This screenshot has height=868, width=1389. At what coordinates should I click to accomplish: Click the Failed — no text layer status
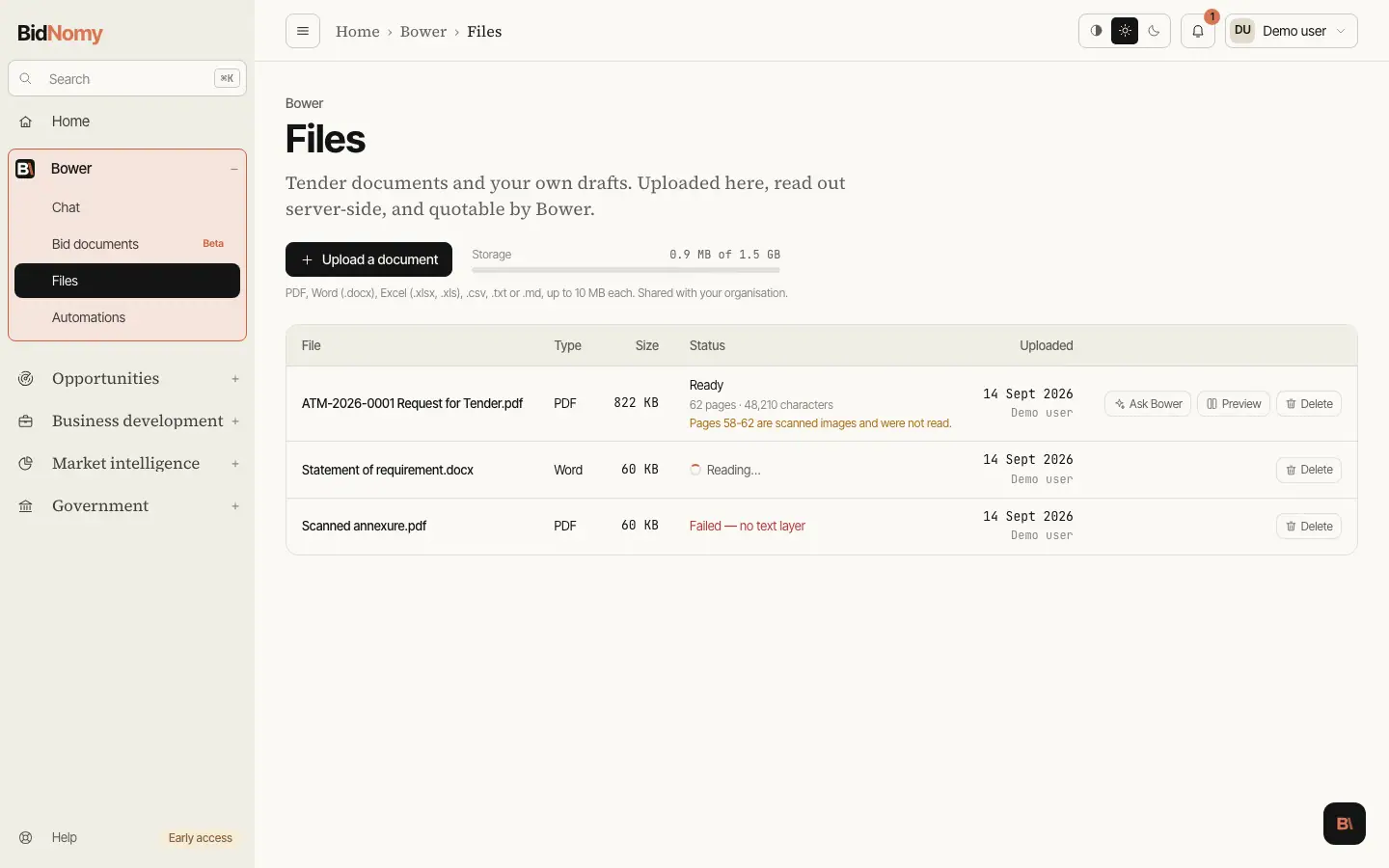point(748,527)
